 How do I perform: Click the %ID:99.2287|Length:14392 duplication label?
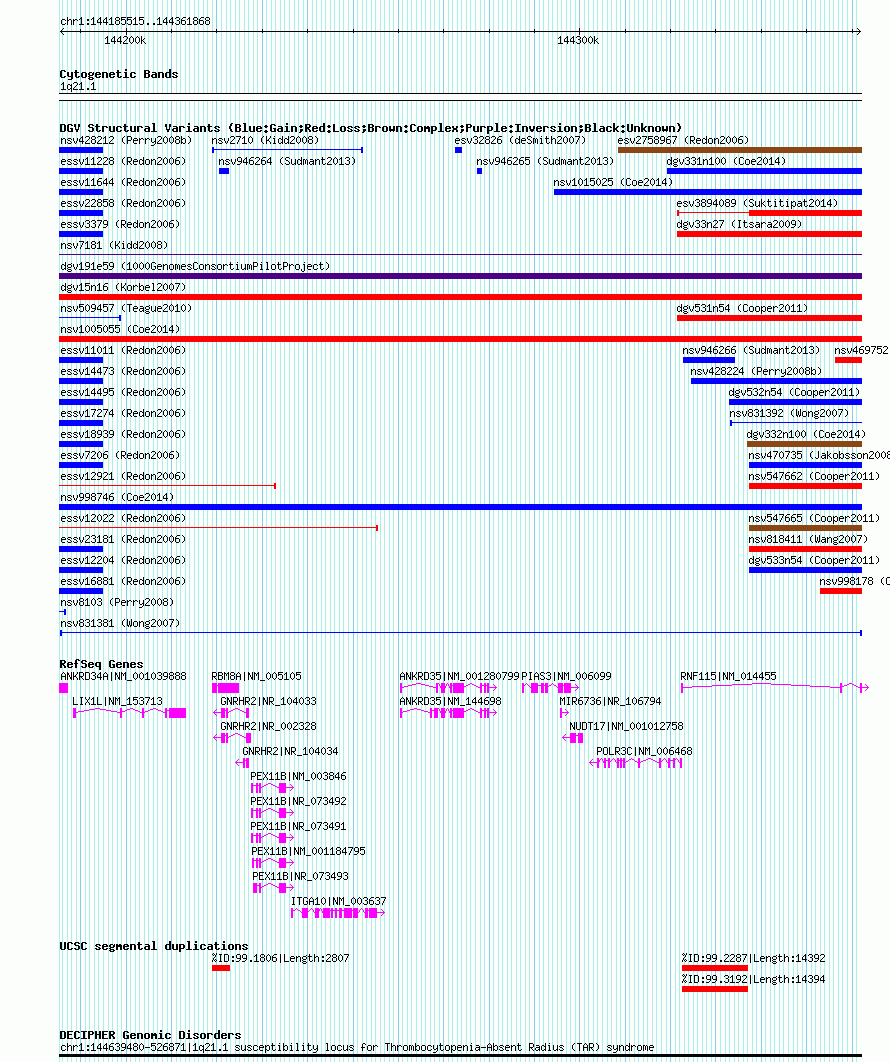754,958
